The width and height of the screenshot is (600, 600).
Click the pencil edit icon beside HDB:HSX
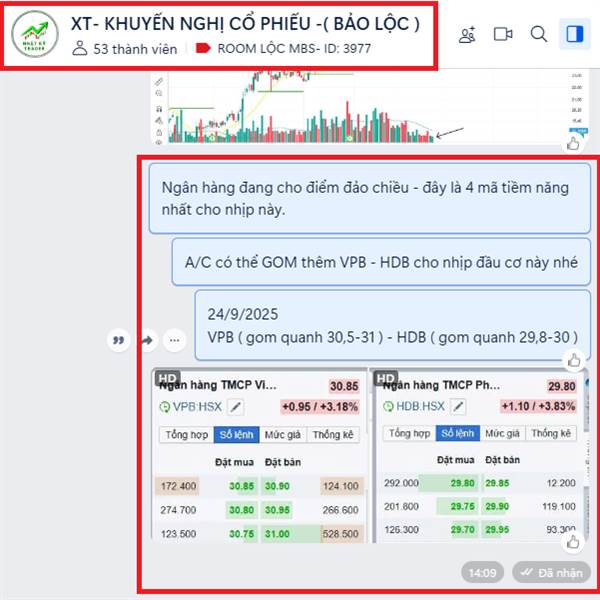tap(458, 406)
